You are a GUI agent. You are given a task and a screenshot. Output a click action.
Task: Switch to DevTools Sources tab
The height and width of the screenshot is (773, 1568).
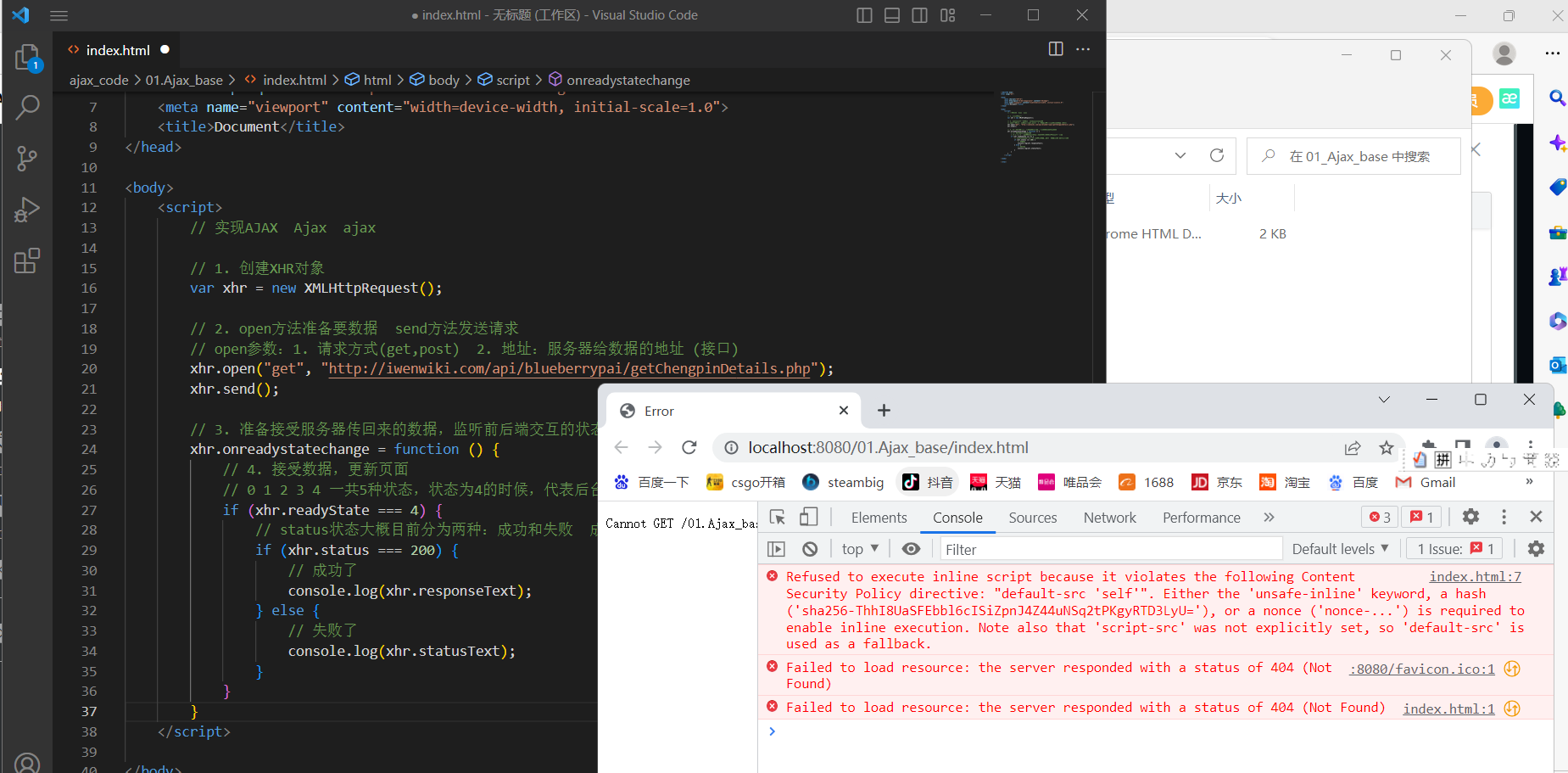[1032, 518]
